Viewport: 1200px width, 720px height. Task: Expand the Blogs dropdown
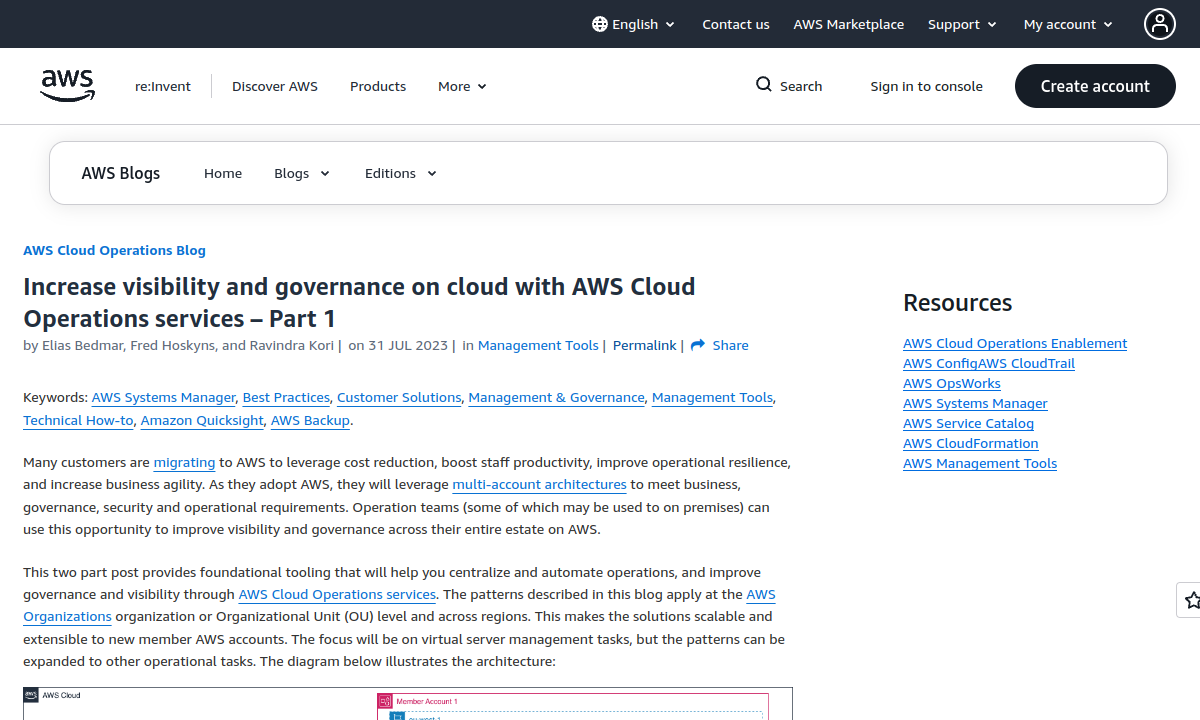click(302, 173)
